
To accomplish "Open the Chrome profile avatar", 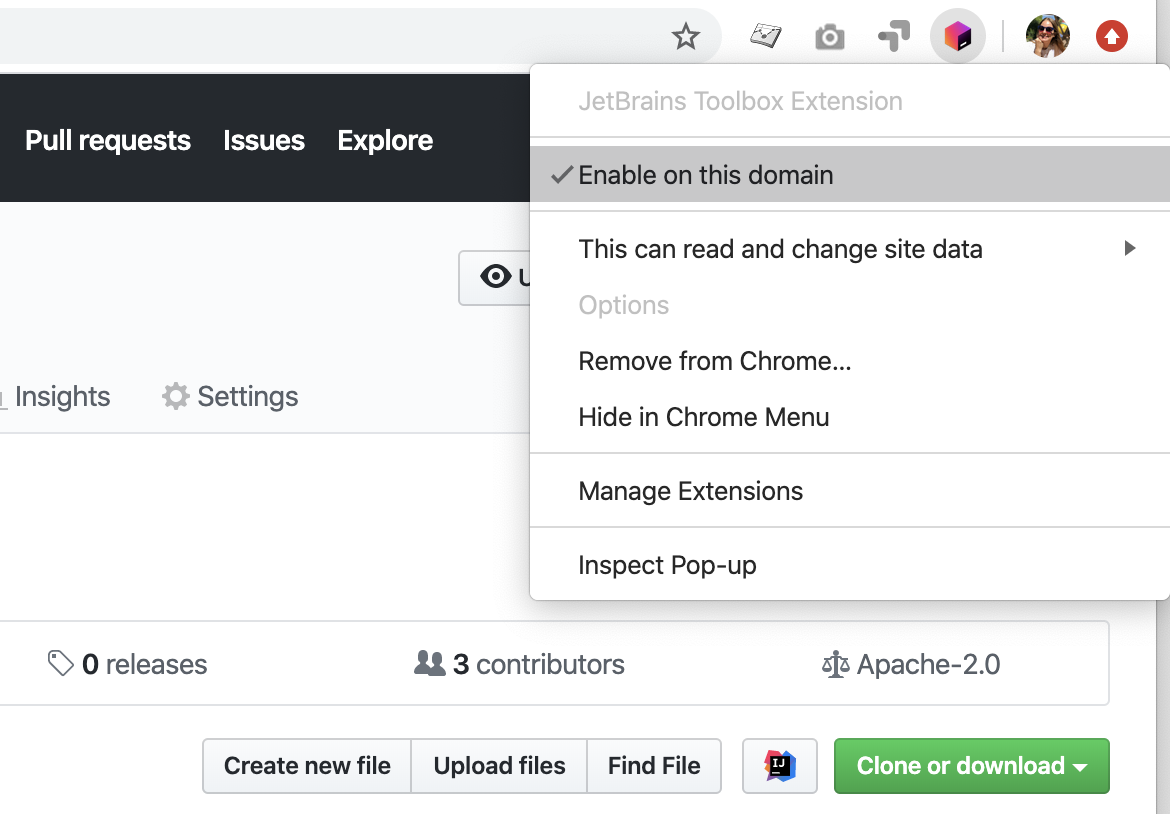I will tap(1048, 36).
